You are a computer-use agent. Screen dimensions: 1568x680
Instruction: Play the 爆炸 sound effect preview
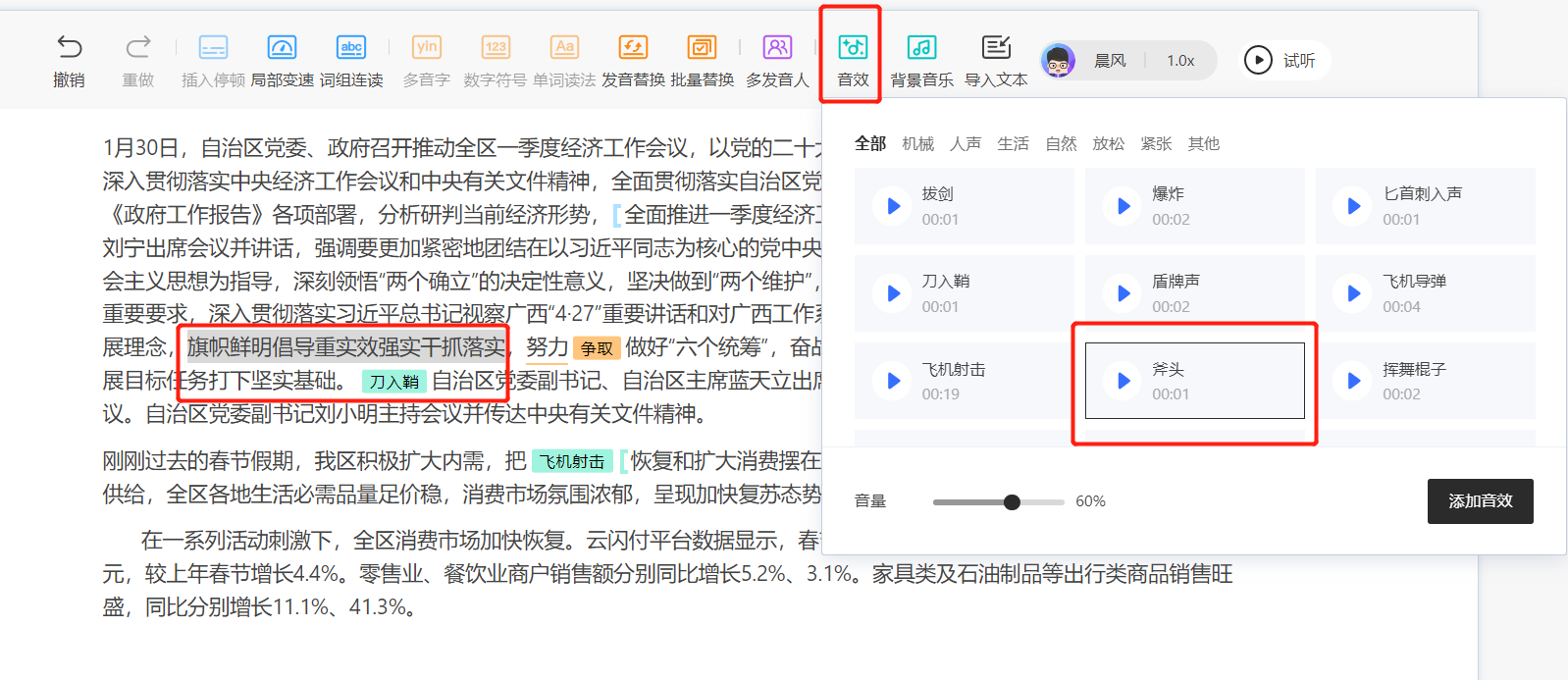(1124, 206)
